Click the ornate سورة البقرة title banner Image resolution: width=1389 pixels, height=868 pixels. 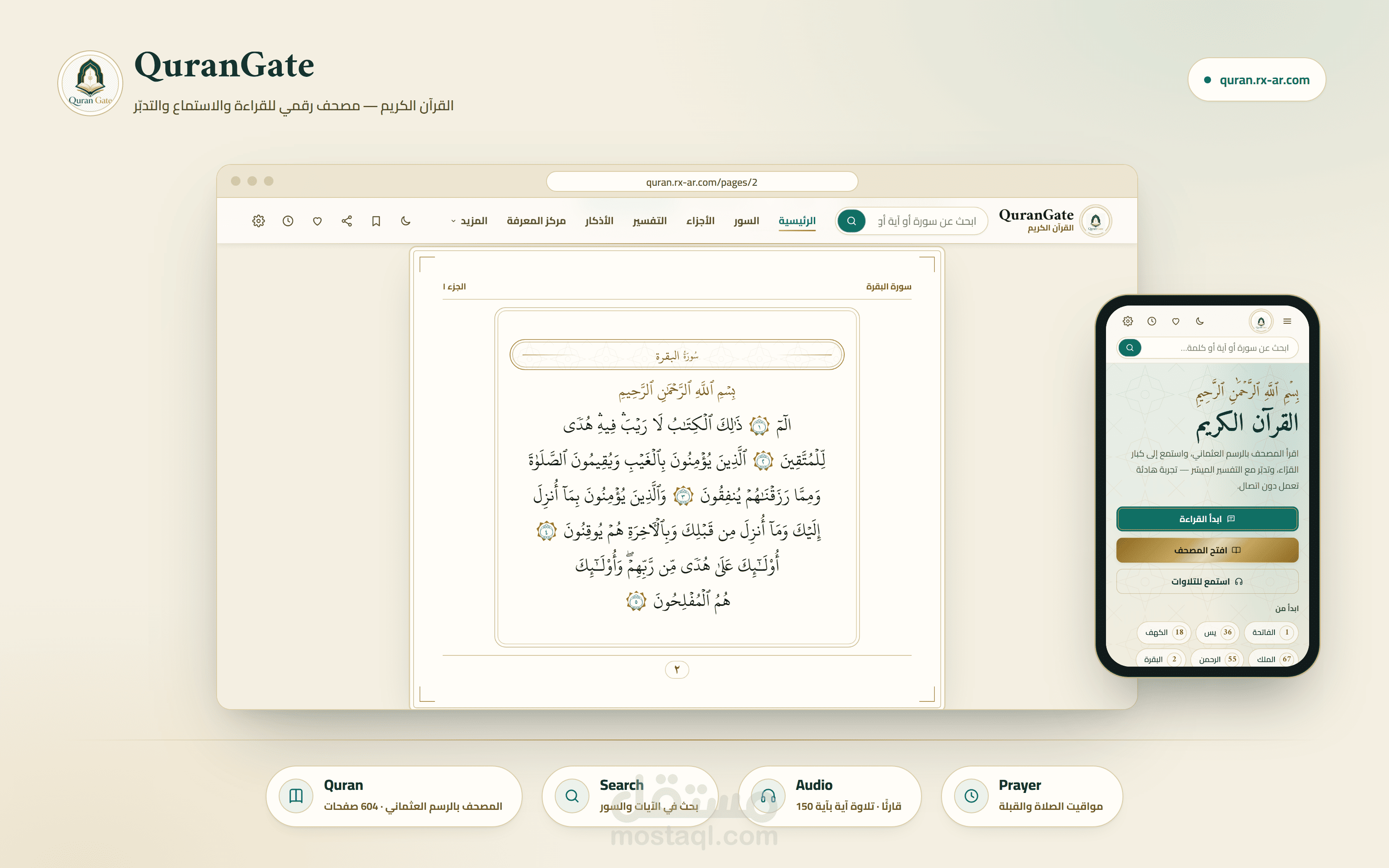click(x=677, y=355)
